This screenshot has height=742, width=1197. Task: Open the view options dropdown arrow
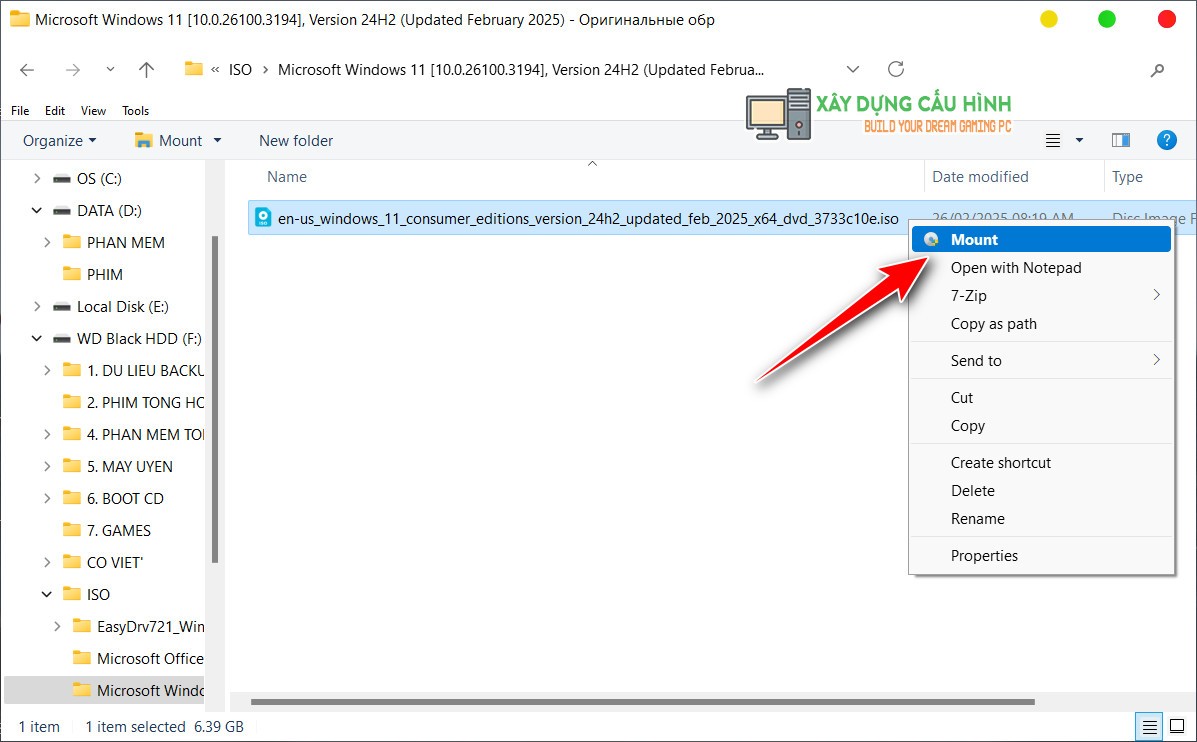[x=1079, y=140]
